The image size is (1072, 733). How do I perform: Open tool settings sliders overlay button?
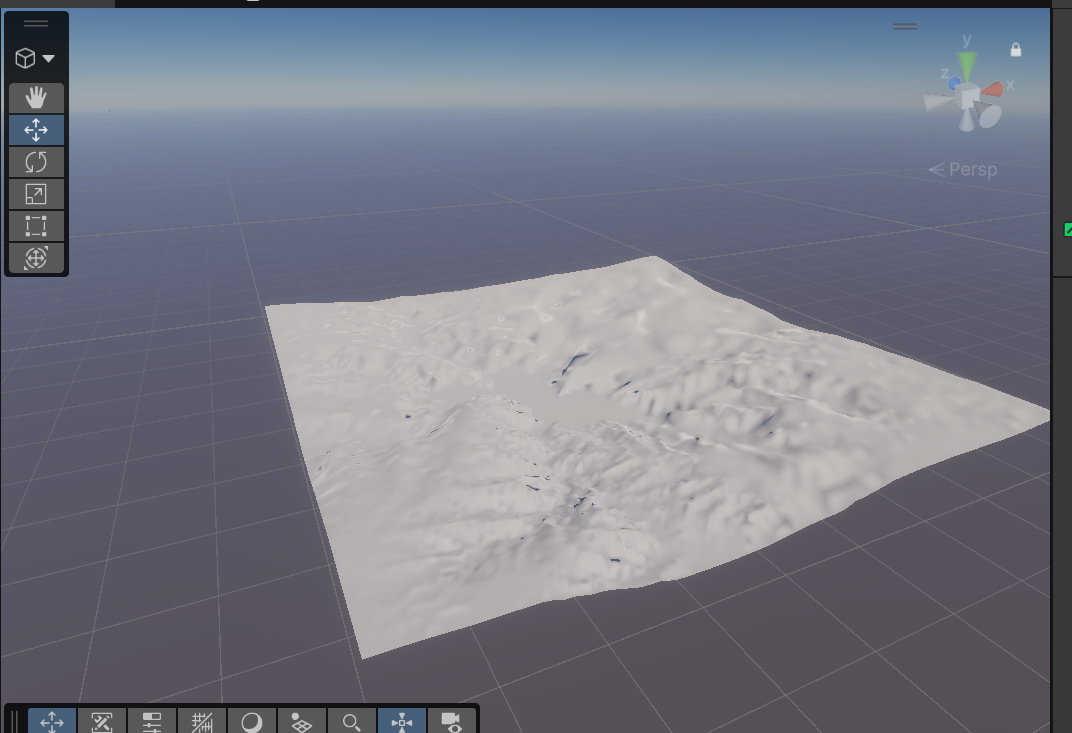pos(152,721)
